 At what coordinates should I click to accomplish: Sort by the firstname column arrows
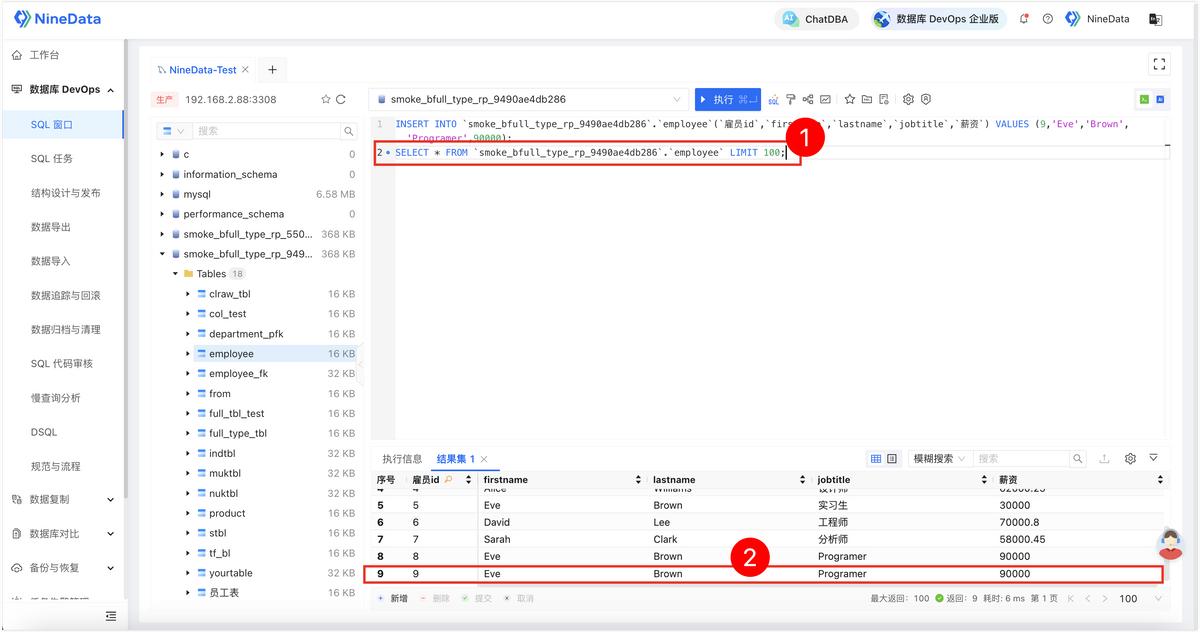click(x=638, y=480)
